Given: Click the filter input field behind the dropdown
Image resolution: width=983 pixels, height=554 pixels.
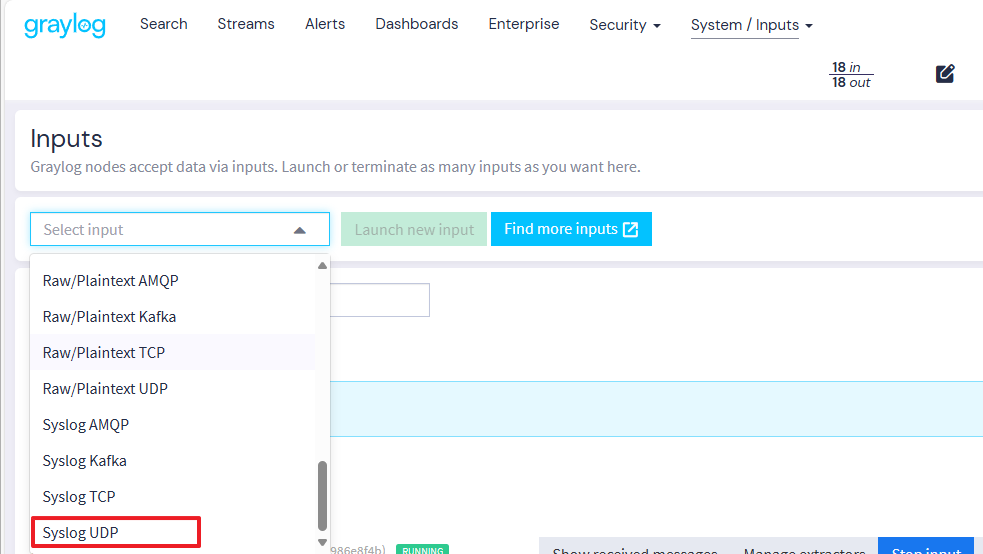Looking at the screenshot, I should [380, 300].
